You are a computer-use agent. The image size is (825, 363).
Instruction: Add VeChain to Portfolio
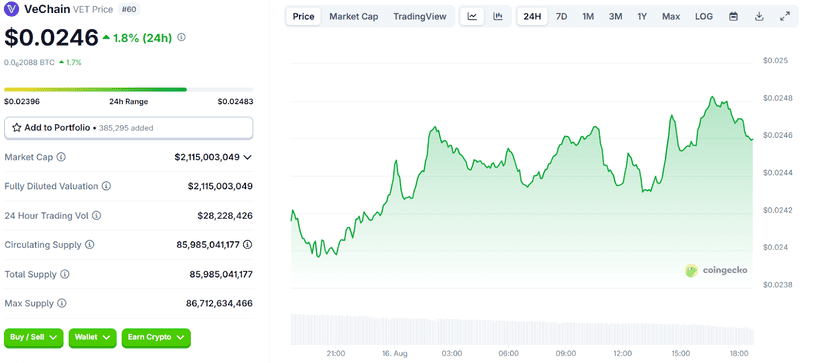pyautogui.click(x=128, y=128)
